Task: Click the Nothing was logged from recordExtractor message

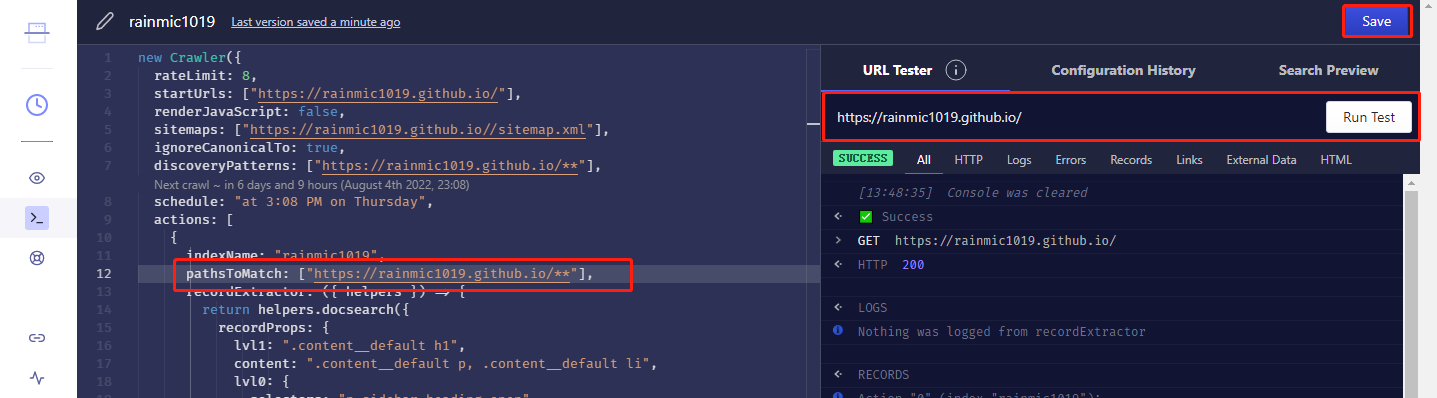Action: (x=1002, y=331)
